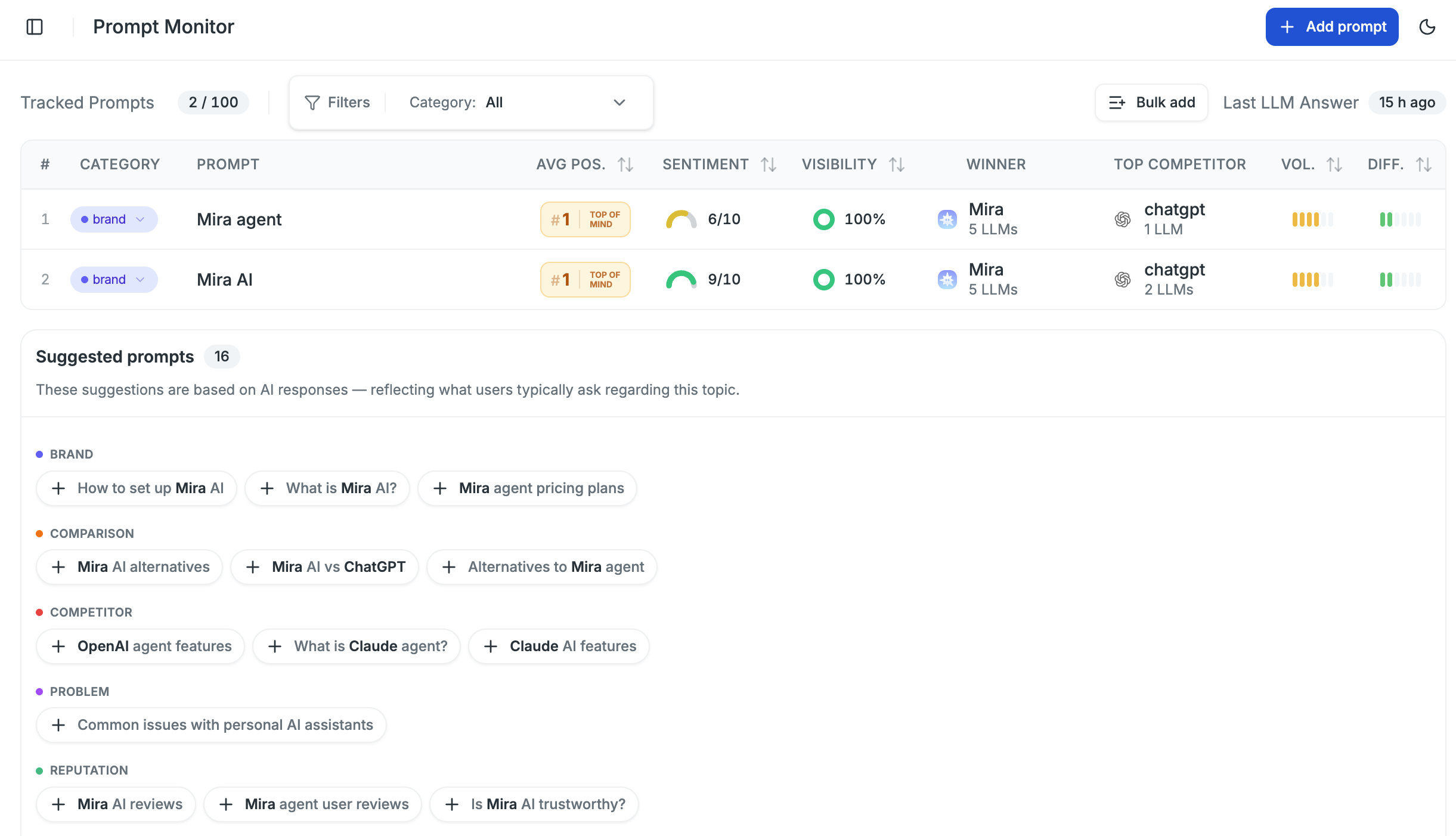
Task: Click the 9/10 sentiment gauge icon
Action: (x=681, y=280)
